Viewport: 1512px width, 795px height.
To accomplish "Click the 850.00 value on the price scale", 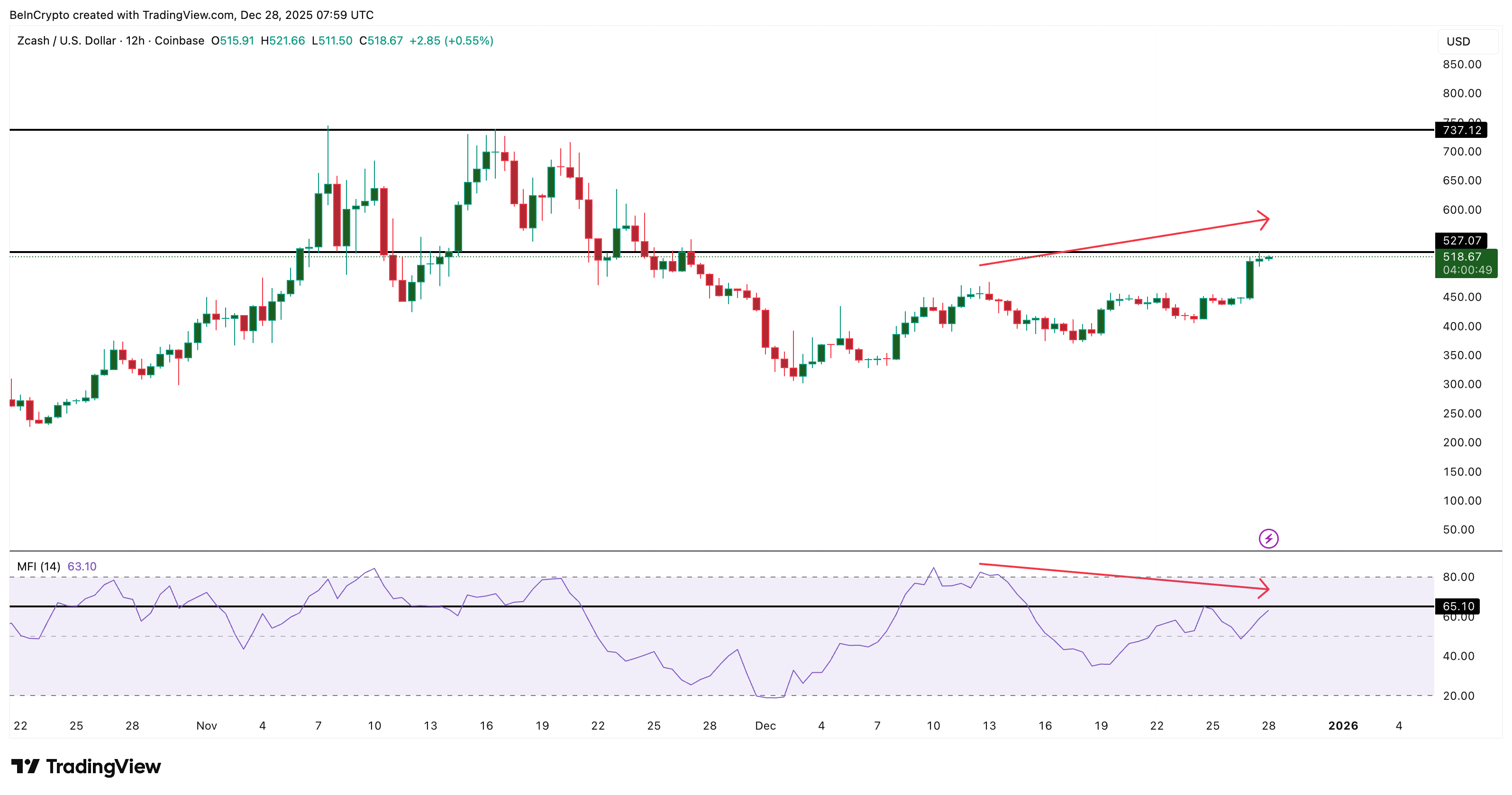I will 1464,66.
